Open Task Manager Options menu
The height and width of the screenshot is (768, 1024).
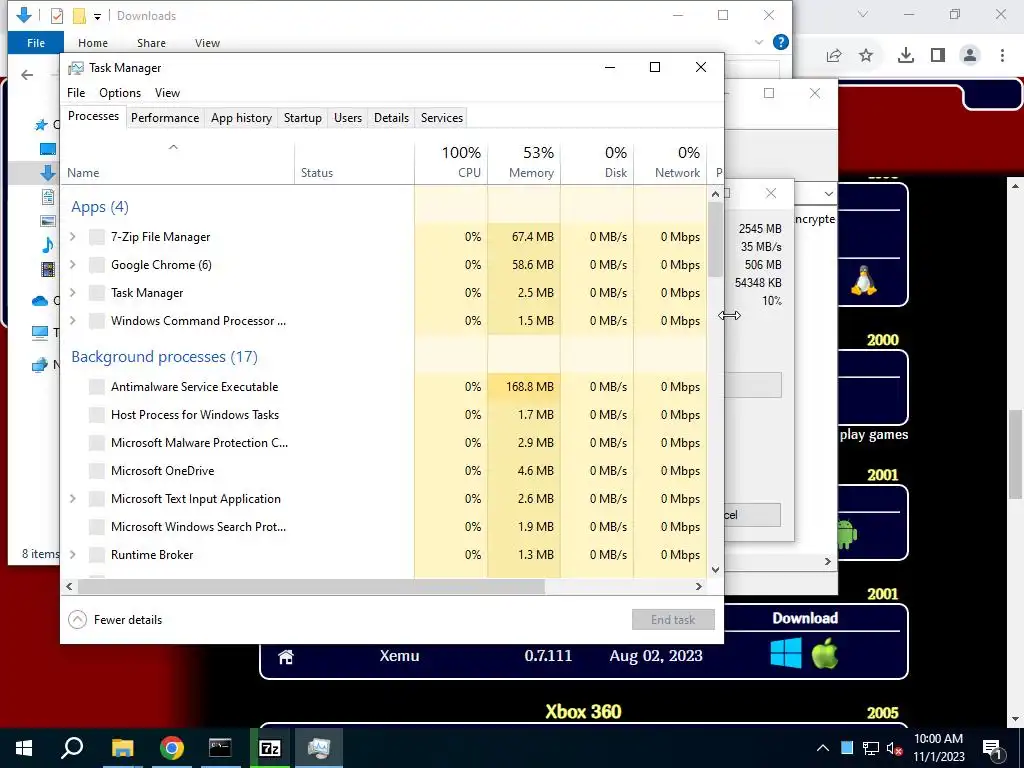(120, 93)
